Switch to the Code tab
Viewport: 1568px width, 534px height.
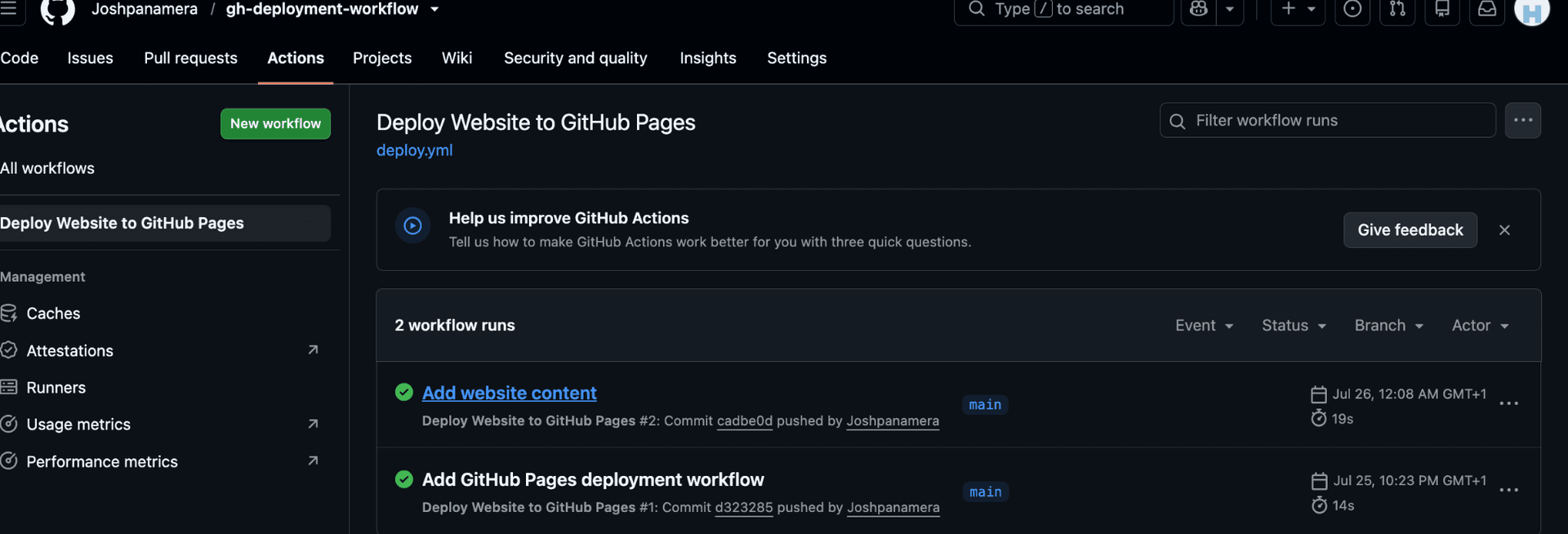tap(20, 58)
